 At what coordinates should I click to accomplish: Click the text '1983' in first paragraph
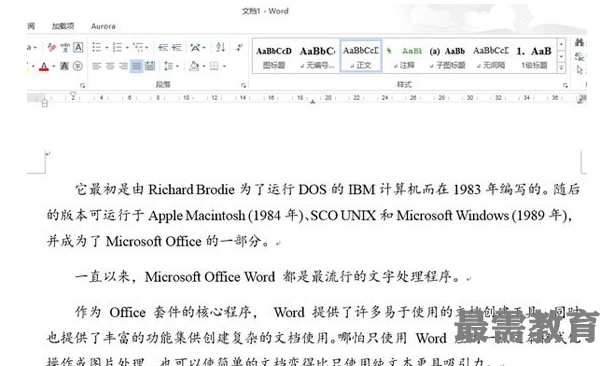(467, 189)
